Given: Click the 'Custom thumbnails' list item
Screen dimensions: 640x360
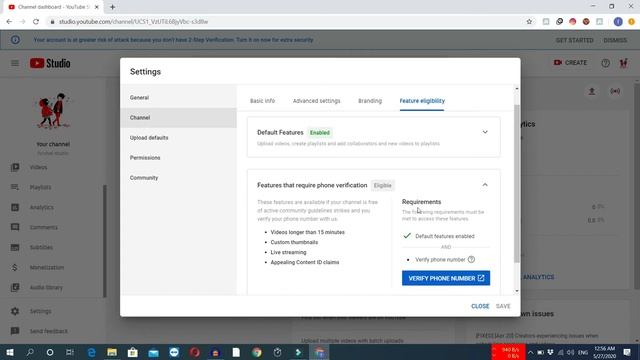Looking at the screenshot, I should 294,242.
